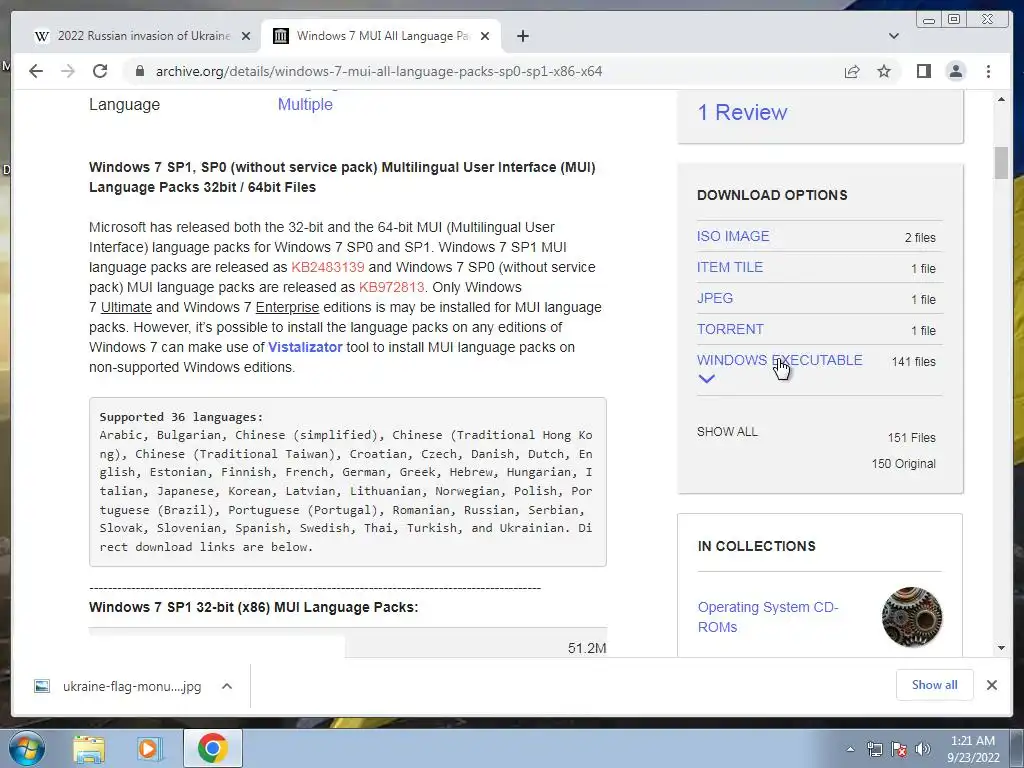Open the network status tray icon
The image size is (1024, 768).
pos(874,749)
